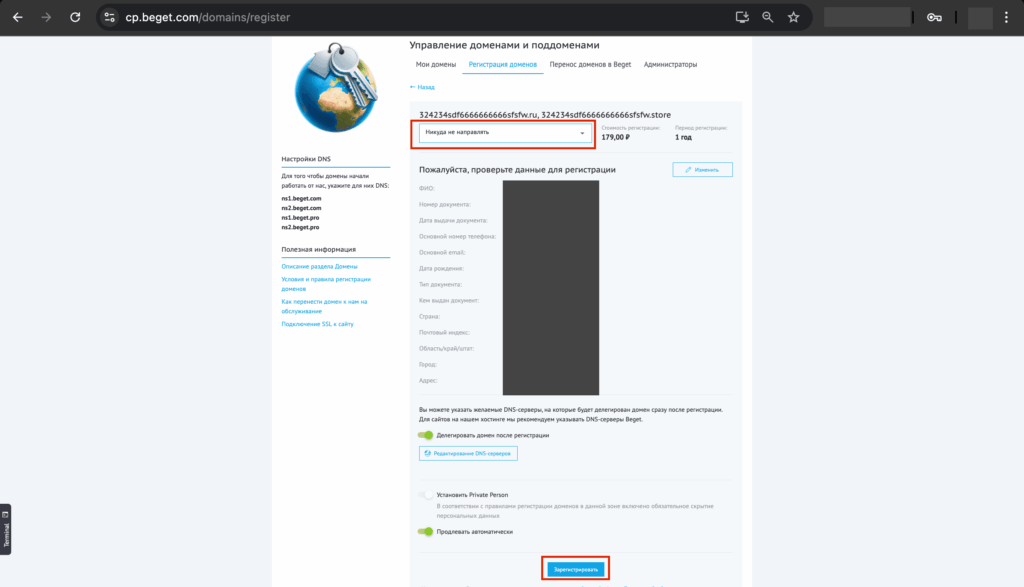The height and width of the screenshot is (587, 1024).
Task: Disable 'Продлевать автоматически' toggle
Action: tap(427, 532)
